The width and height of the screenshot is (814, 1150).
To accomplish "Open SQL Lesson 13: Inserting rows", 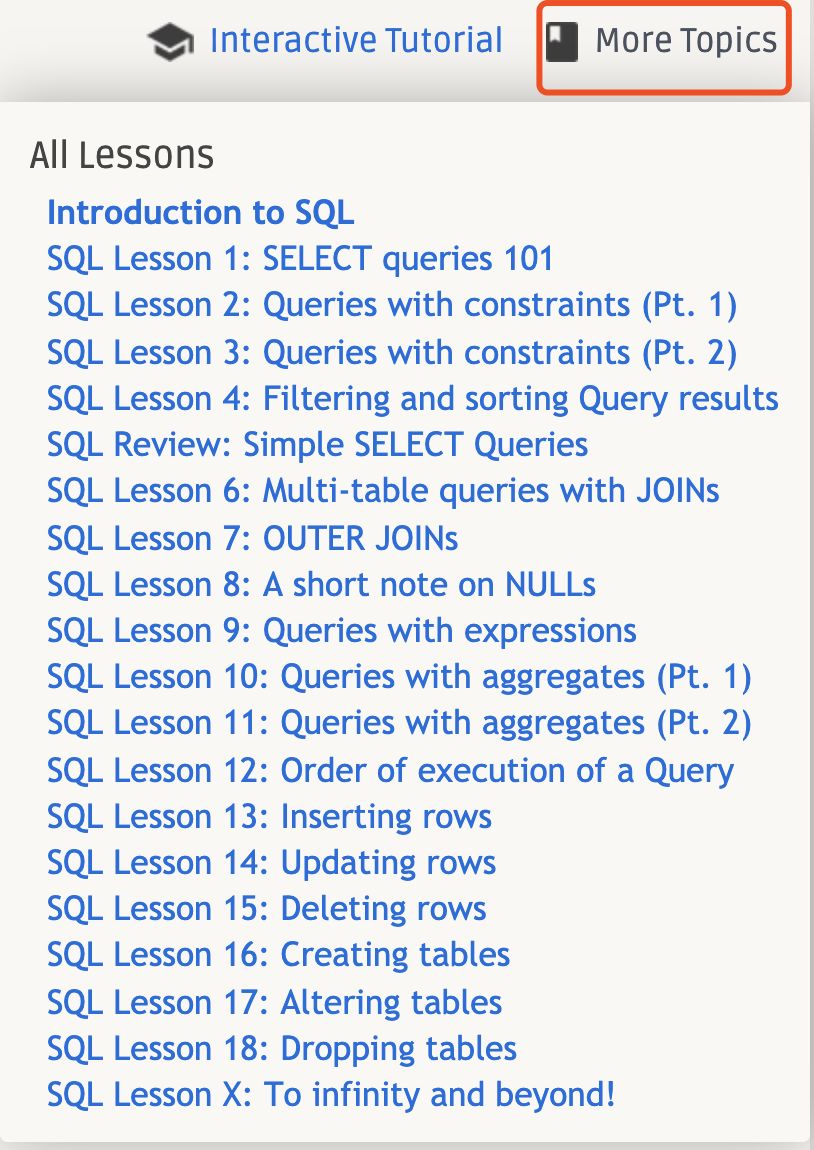I will (x=269, y=818).
